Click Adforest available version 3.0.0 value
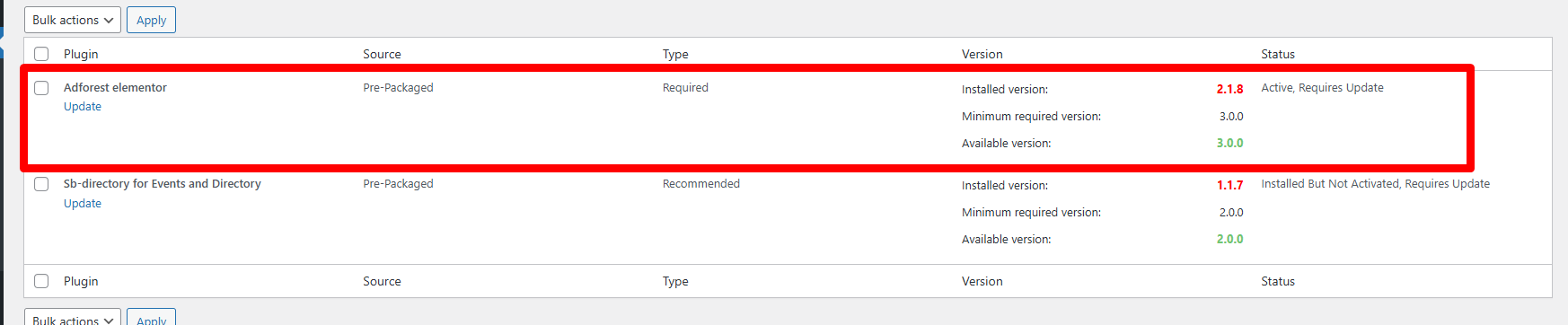The width and height of the screenshot is (1568, 325). point(1230,143)
